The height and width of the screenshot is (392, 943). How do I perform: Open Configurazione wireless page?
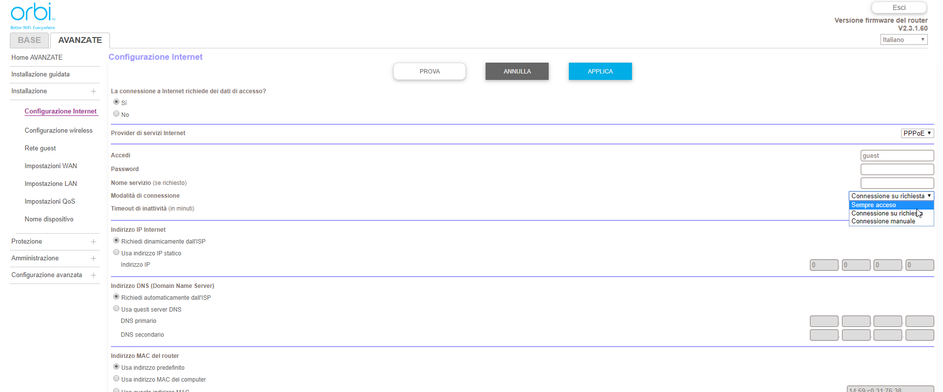(58, 130)
